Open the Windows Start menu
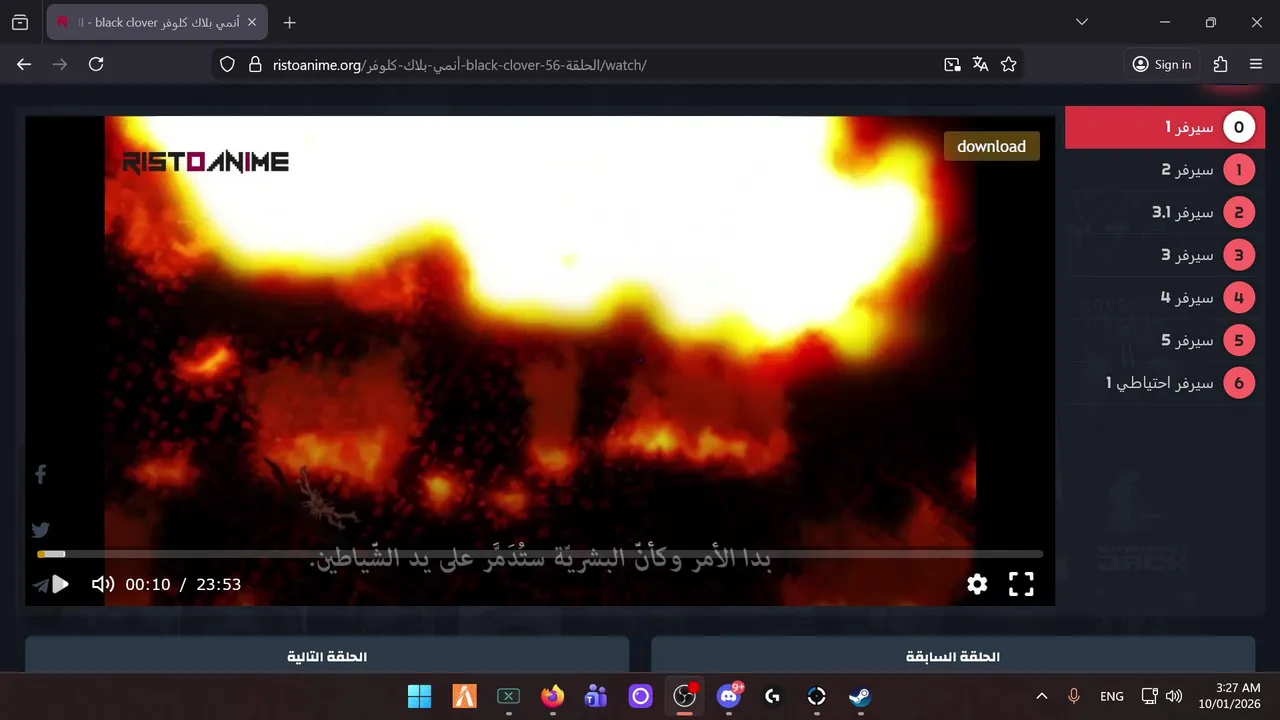 coord(420,696)
